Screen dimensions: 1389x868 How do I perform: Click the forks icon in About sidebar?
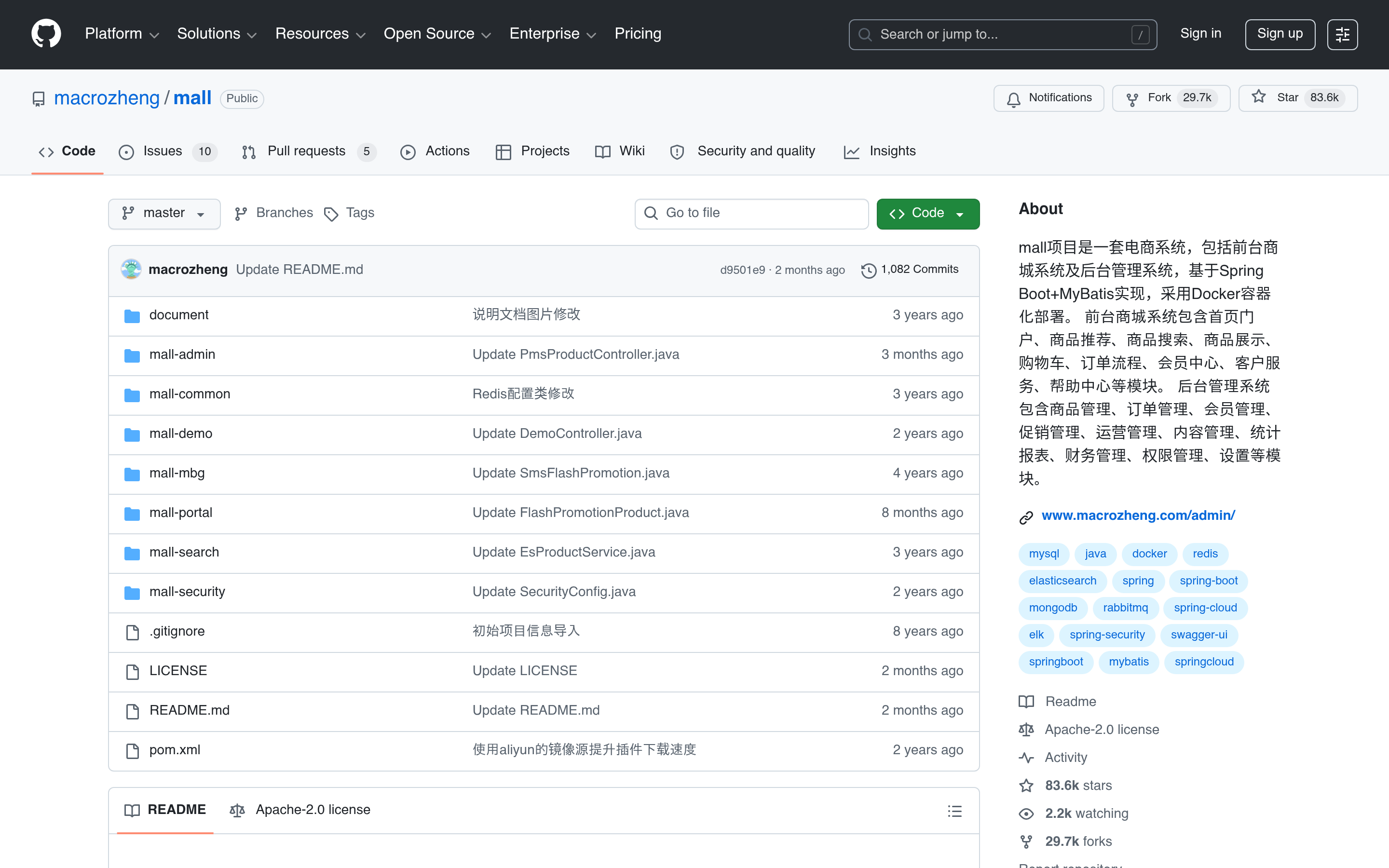(1026, 841)
